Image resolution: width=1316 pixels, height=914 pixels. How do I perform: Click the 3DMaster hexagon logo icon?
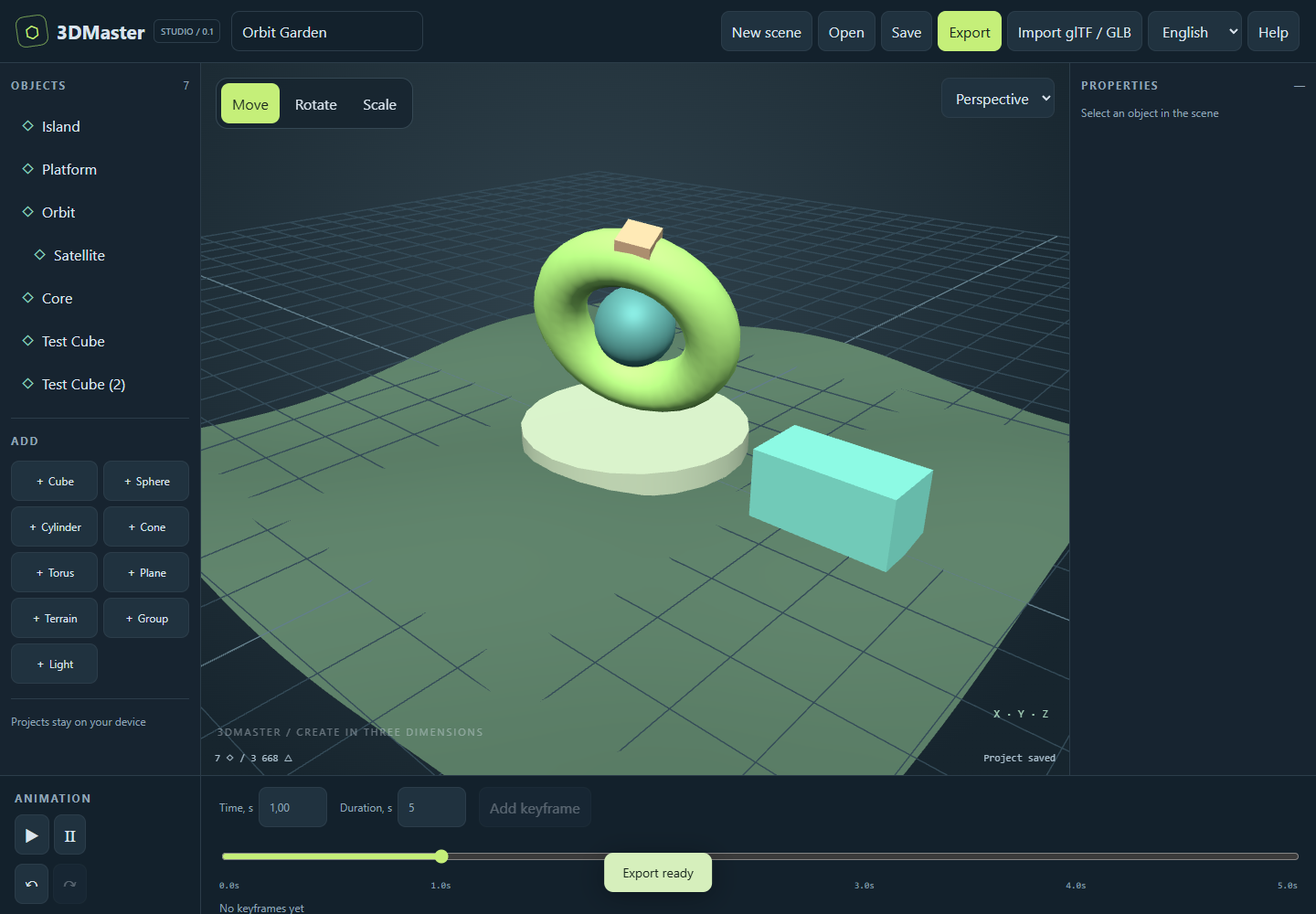[31, 32]
